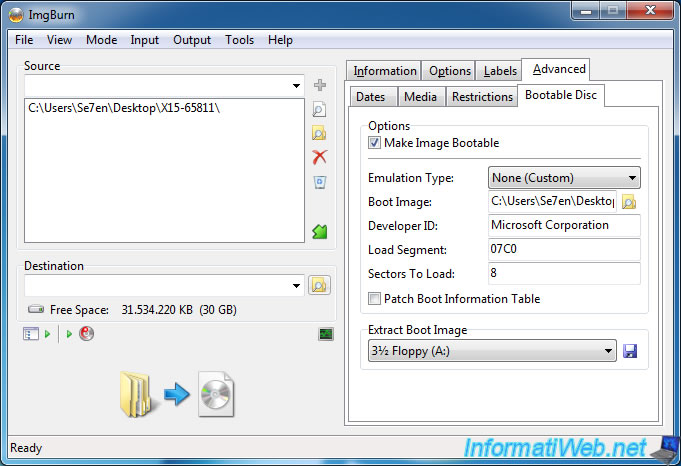Click the ImgBurn title bar icon
The width and height of the screenshot is (681, 466).
click(x=16, y=15)
